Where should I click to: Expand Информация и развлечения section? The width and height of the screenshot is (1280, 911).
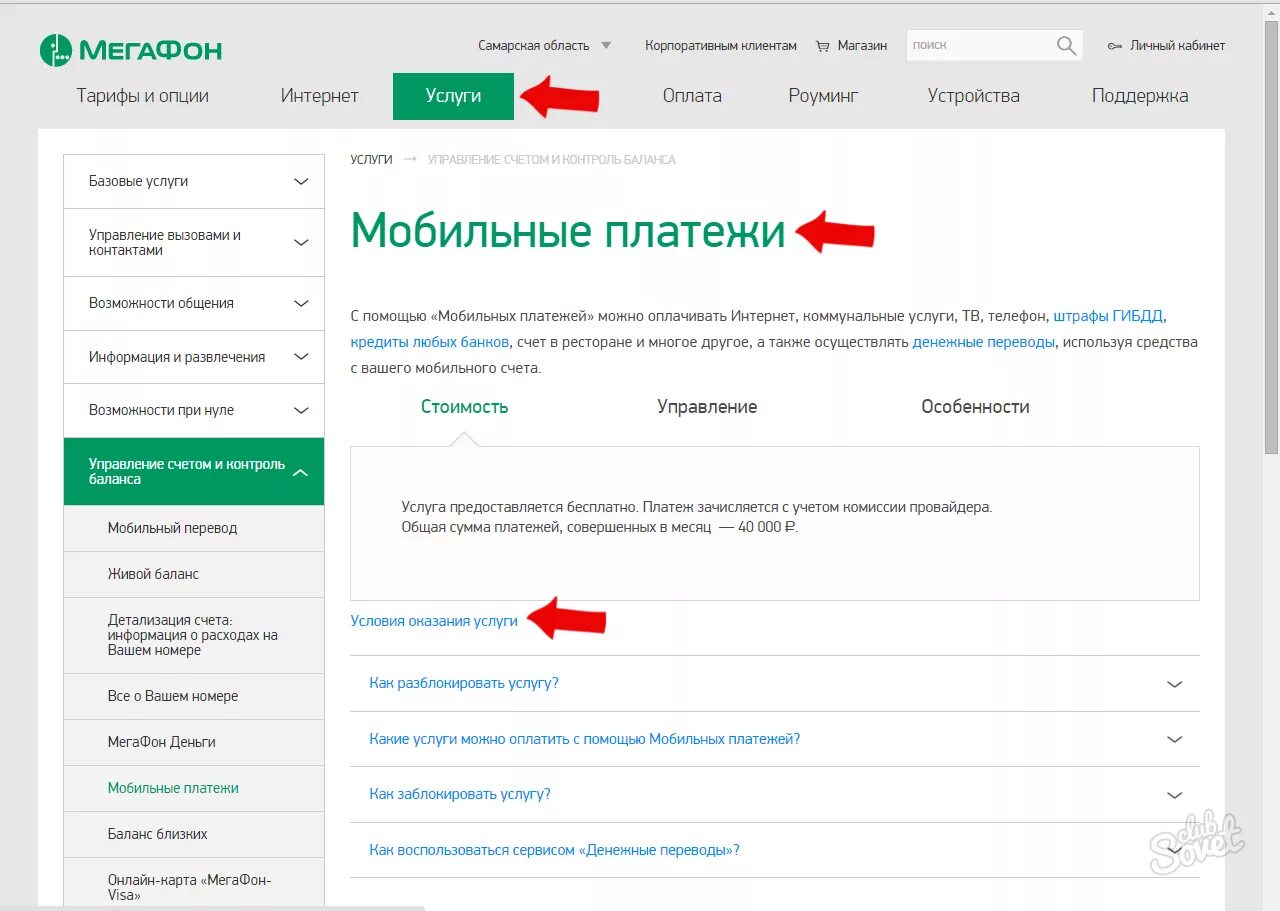(194, 357)
